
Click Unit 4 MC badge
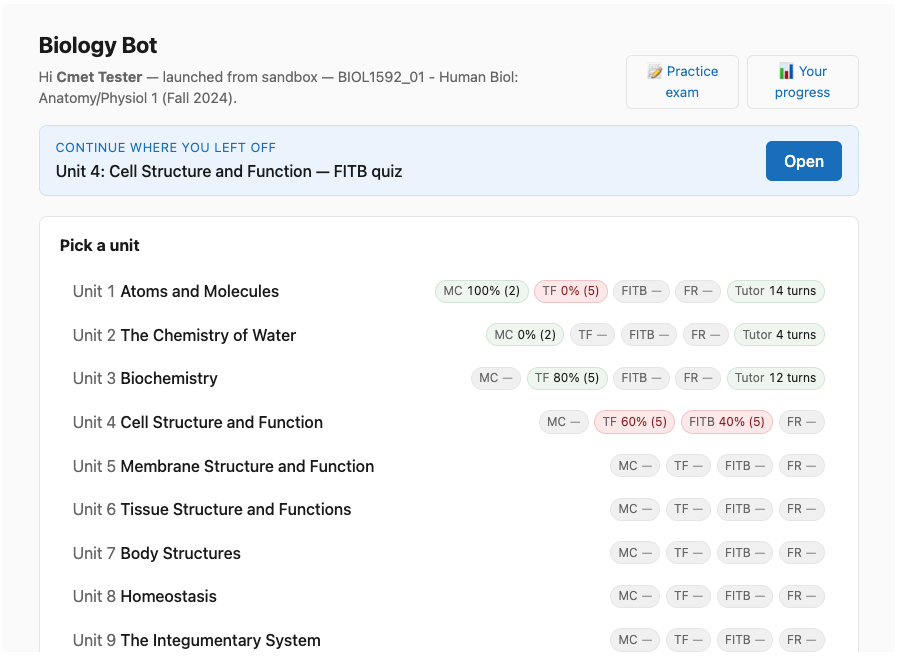564,422
